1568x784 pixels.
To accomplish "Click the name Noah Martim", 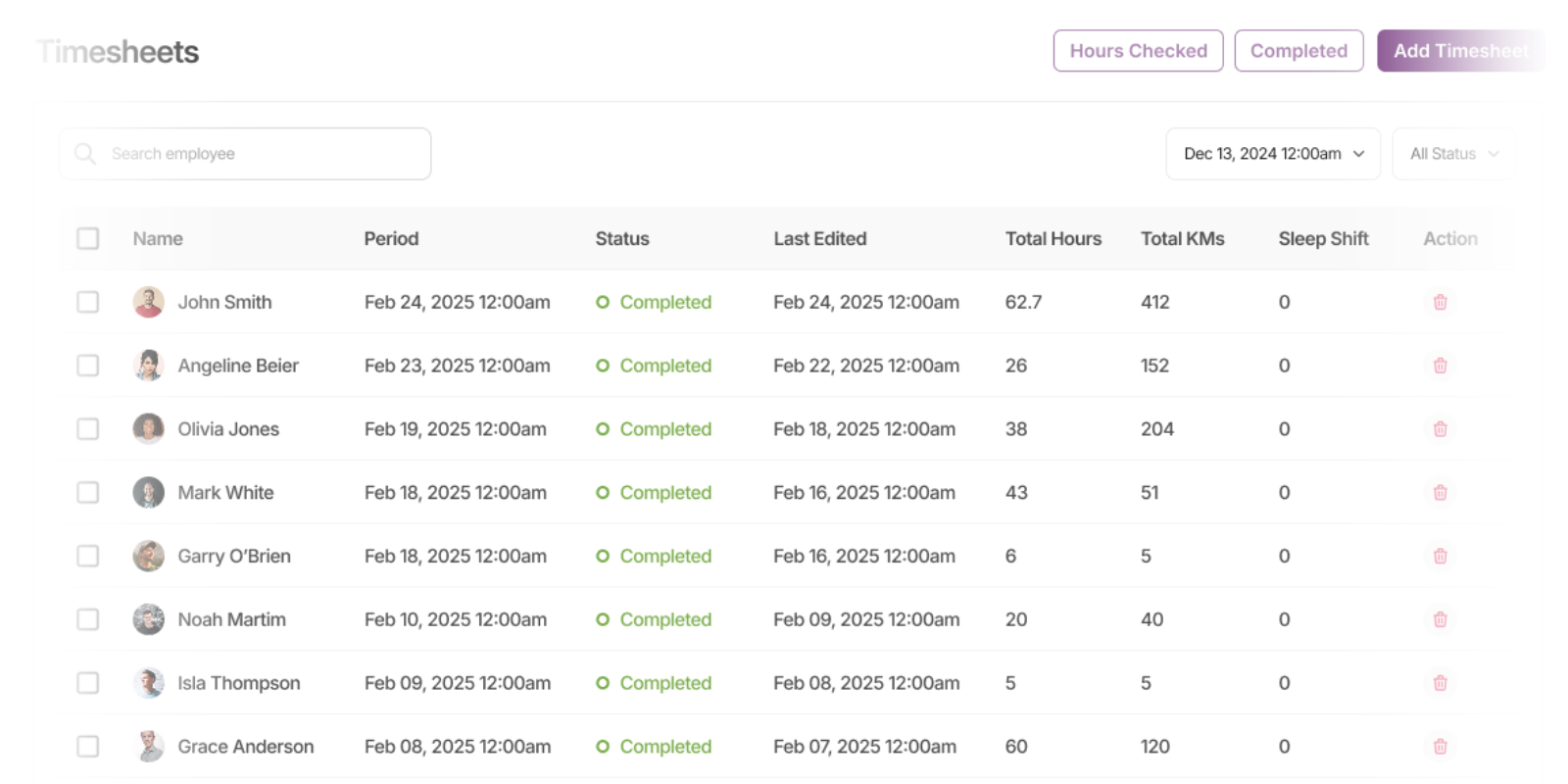I will pos(231,619).
